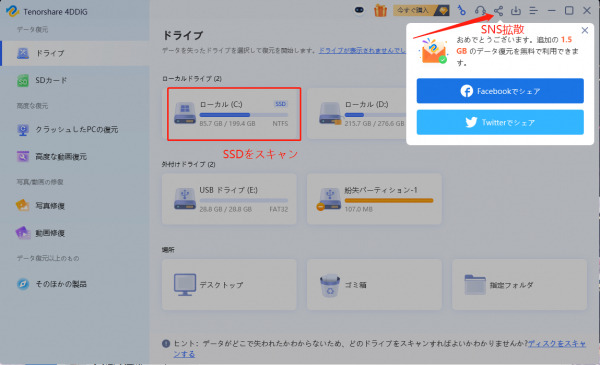Screen dimensions: 600x365
Task: Open the headset support icon
Action: tap(480, 10)
